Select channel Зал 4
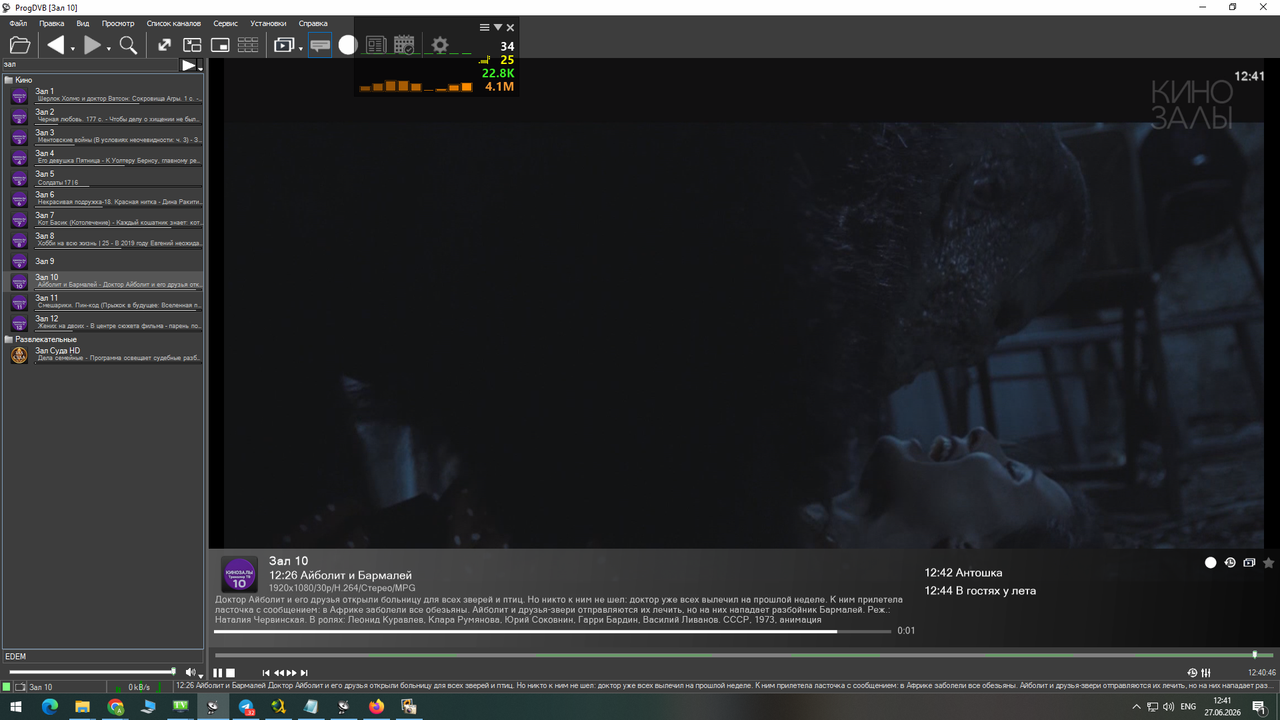Viewport: 1280px width, 720px height. coord(104,157)
